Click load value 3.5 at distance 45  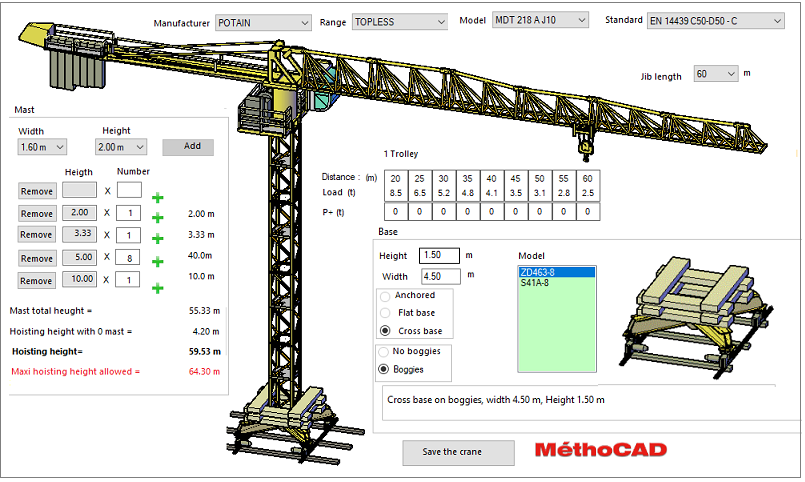coord(515,193)
